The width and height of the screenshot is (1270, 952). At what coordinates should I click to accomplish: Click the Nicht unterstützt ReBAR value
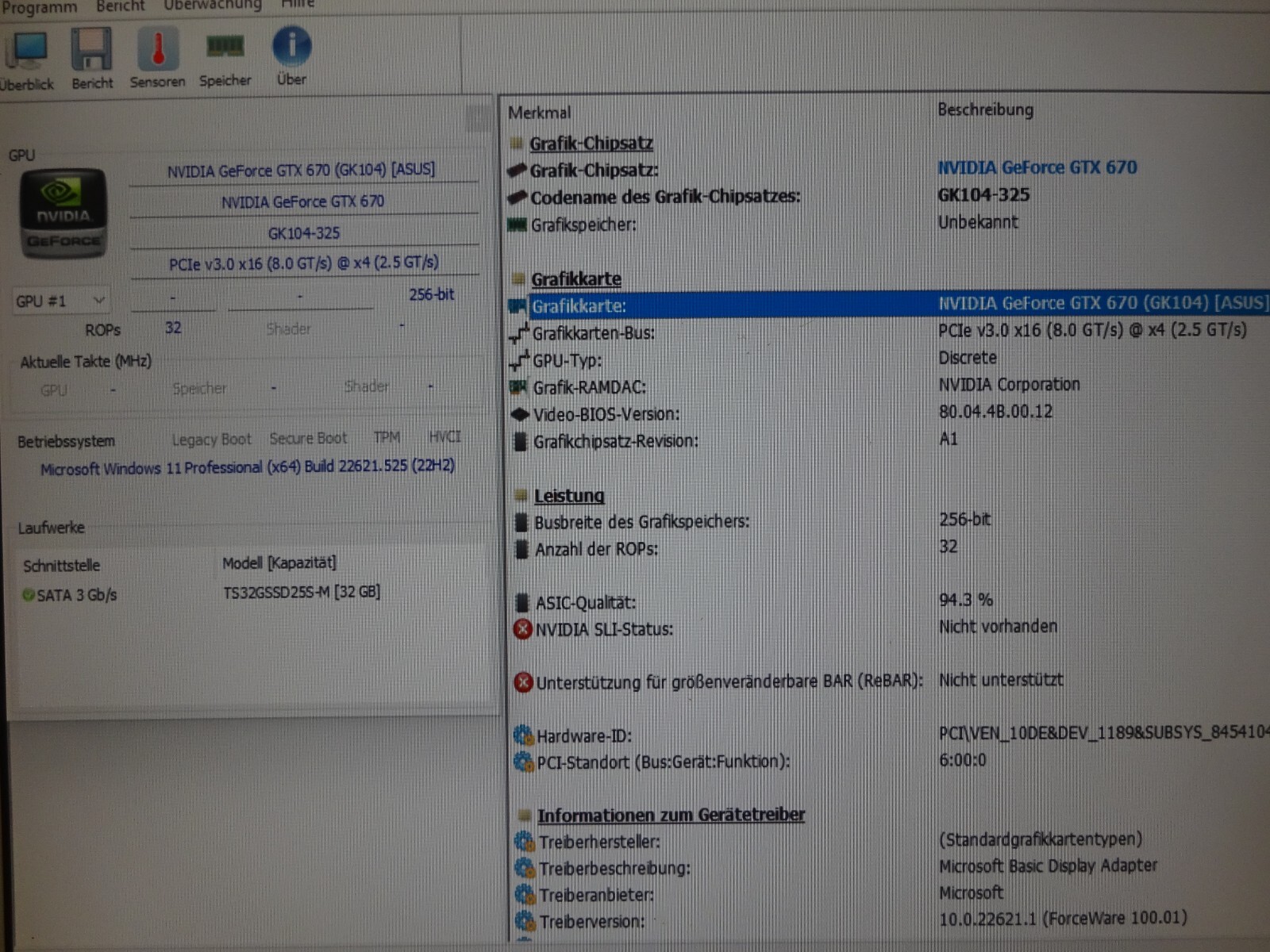(x=1001, y=680)
